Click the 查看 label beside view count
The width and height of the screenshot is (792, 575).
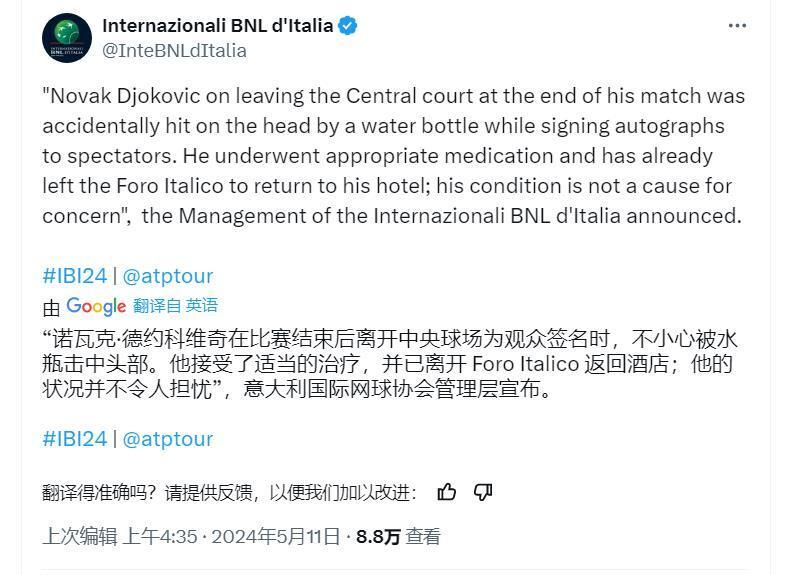(423, 537)
